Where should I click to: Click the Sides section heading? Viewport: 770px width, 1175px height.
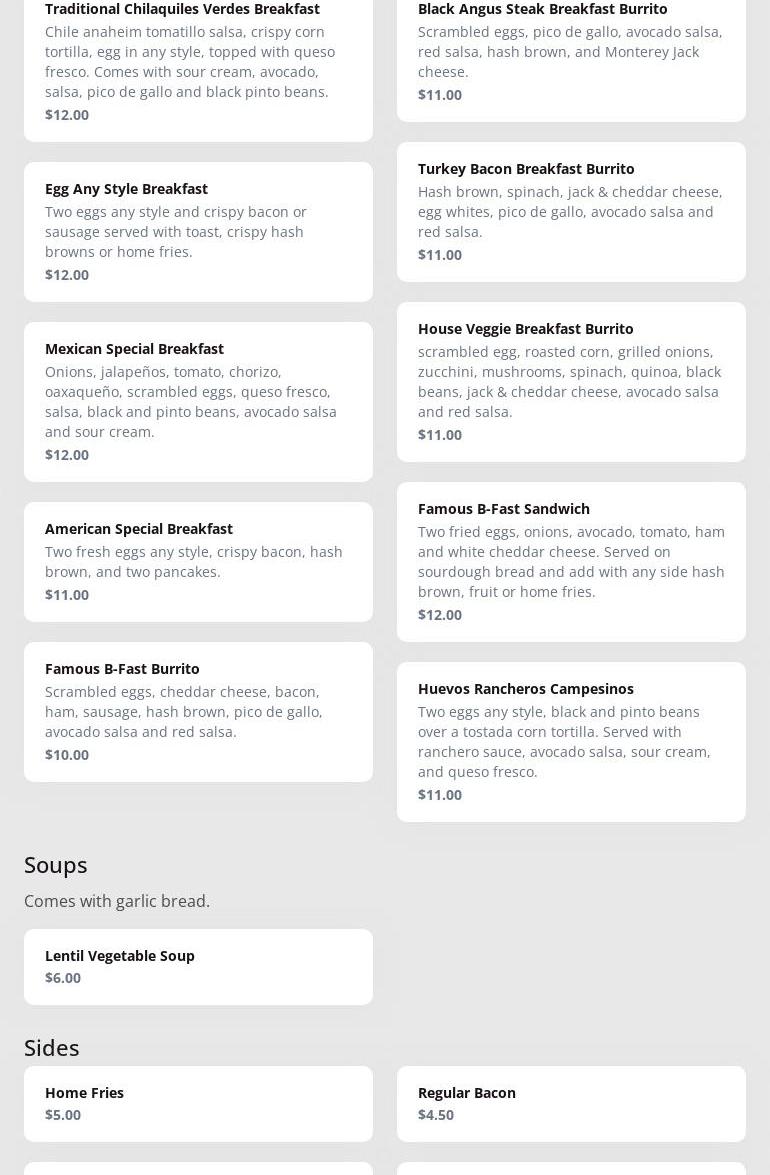[x=52, y=1047]
